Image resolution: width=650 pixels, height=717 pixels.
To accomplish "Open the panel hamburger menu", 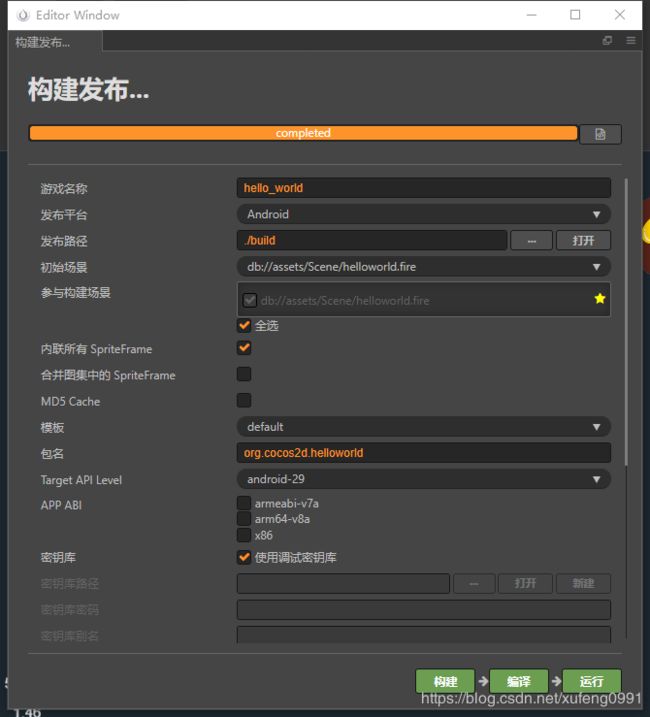I will pos(631,41).
